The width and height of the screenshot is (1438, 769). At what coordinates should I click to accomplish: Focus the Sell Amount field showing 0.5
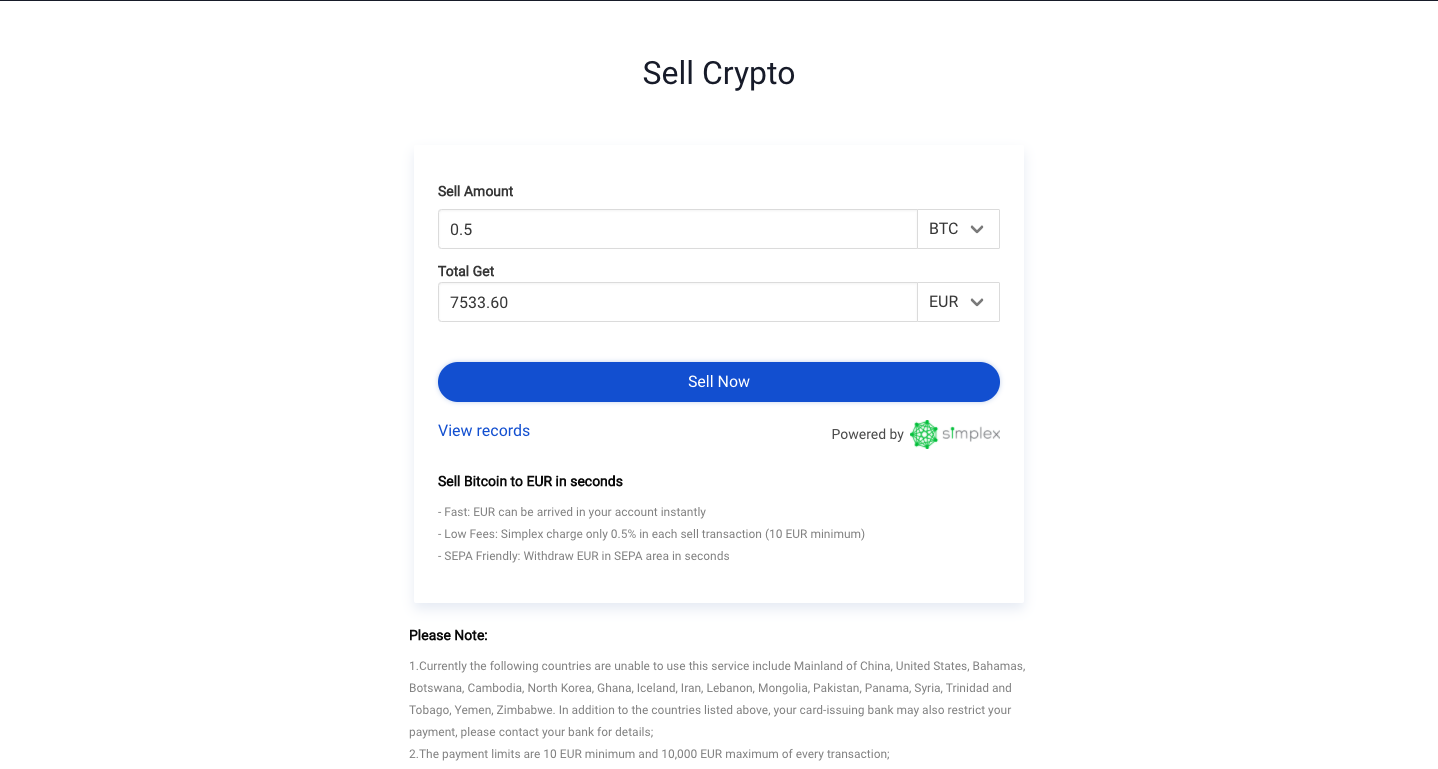[x=678, y=229]
